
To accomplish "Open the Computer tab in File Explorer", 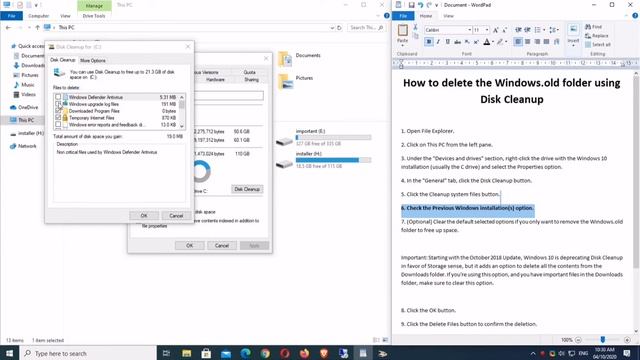I will tap(39, 16).
